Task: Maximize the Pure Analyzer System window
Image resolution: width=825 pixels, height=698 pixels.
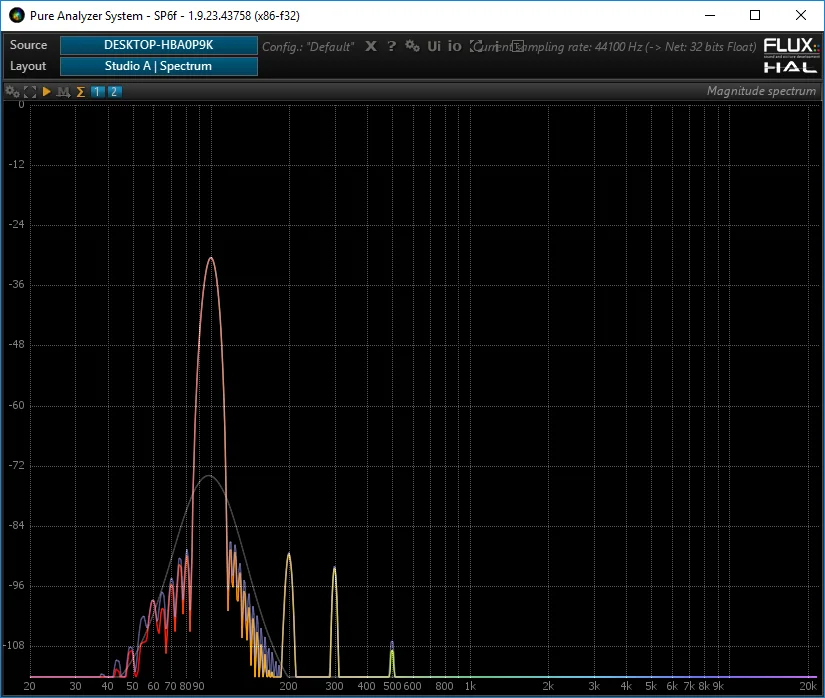Action: tap(755, 15)
